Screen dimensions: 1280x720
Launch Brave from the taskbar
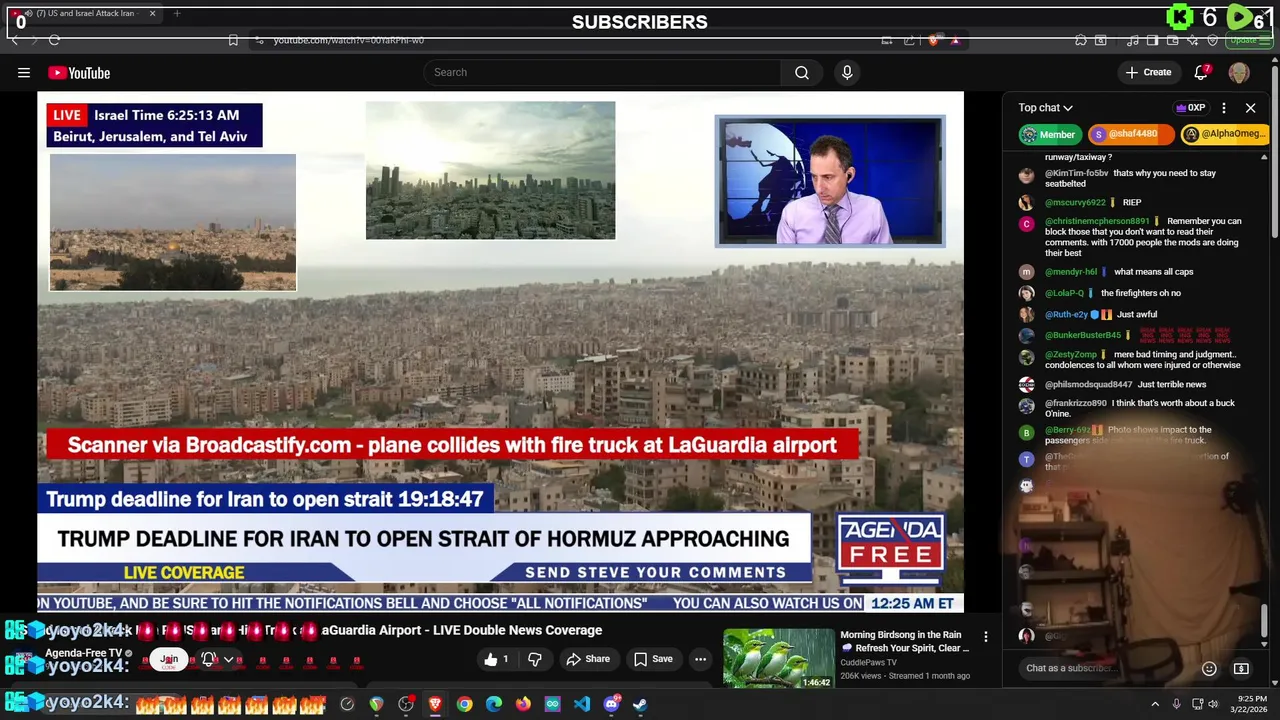pos(435,704)
